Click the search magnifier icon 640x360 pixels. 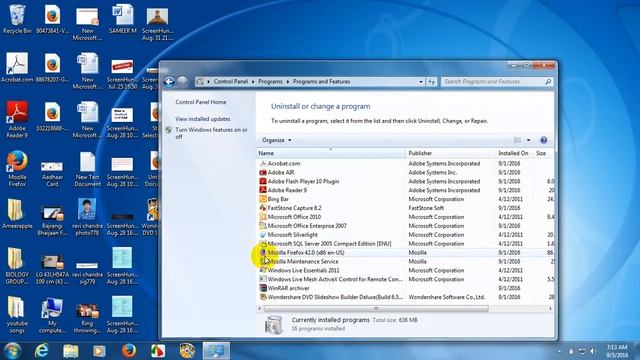548,82
